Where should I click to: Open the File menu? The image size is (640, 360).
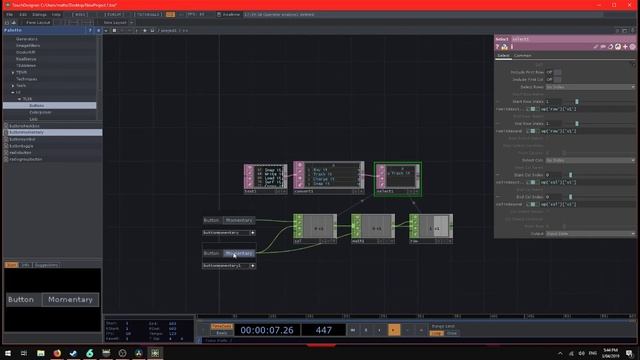(9, 15)
